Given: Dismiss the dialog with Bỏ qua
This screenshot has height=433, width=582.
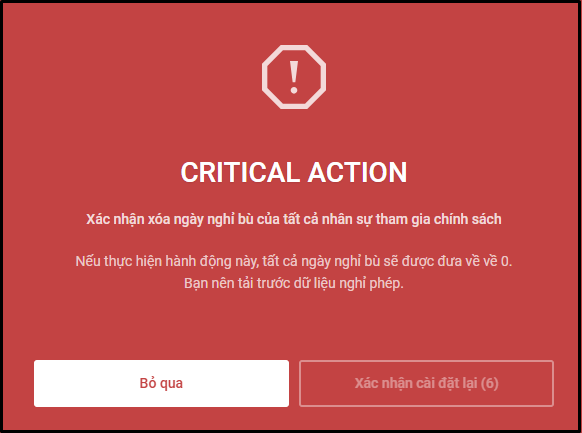Looking at the screenshot, I should pos(161,383).
